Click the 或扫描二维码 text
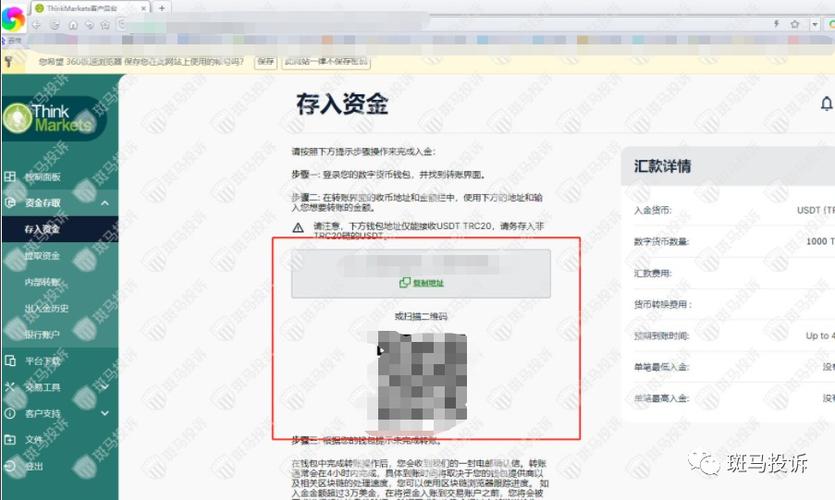Viewport: 835px width, 500px height. pos(421,316)
